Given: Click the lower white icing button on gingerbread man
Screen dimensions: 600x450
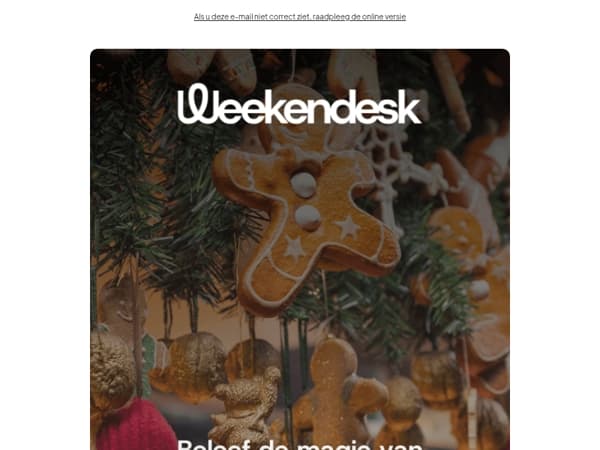Looking at the screenshot, I should point(307,218).
